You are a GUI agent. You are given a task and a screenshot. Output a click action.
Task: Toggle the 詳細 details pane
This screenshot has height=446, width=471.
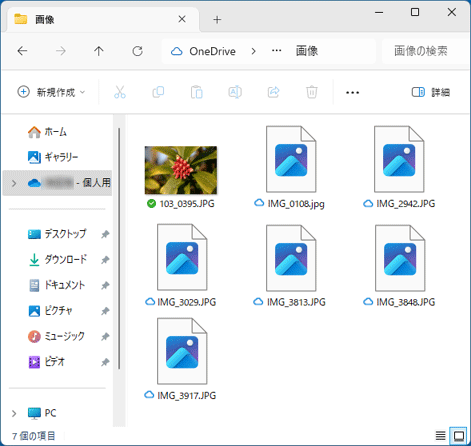pos(431,92)
